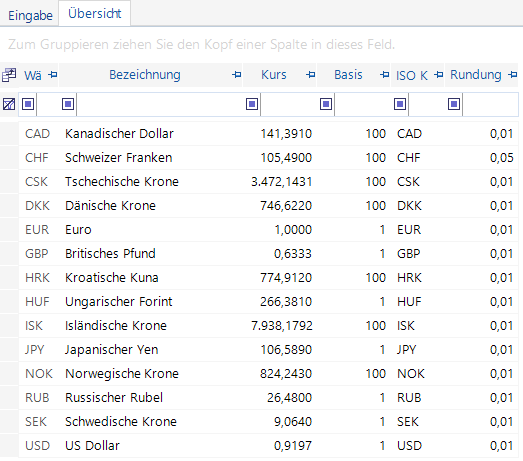
Task: Select the Übersicht tab
Action: pyautogui.click(x=95, y=14)
